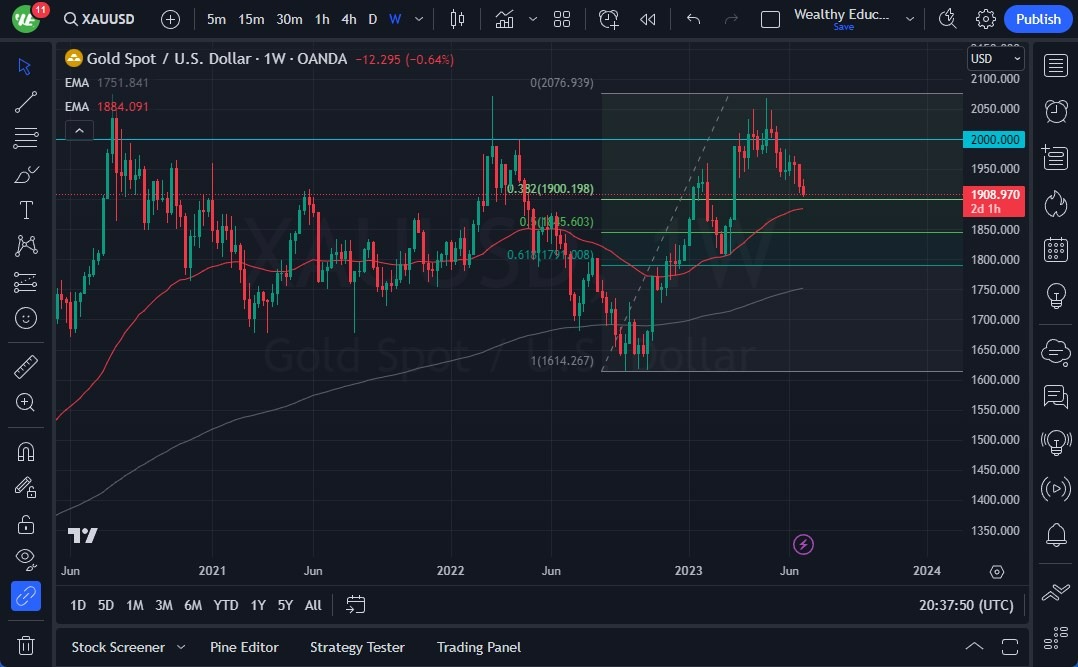
Task: Expand the Stock Screener dropdown arrow
Action: [181, 647]
